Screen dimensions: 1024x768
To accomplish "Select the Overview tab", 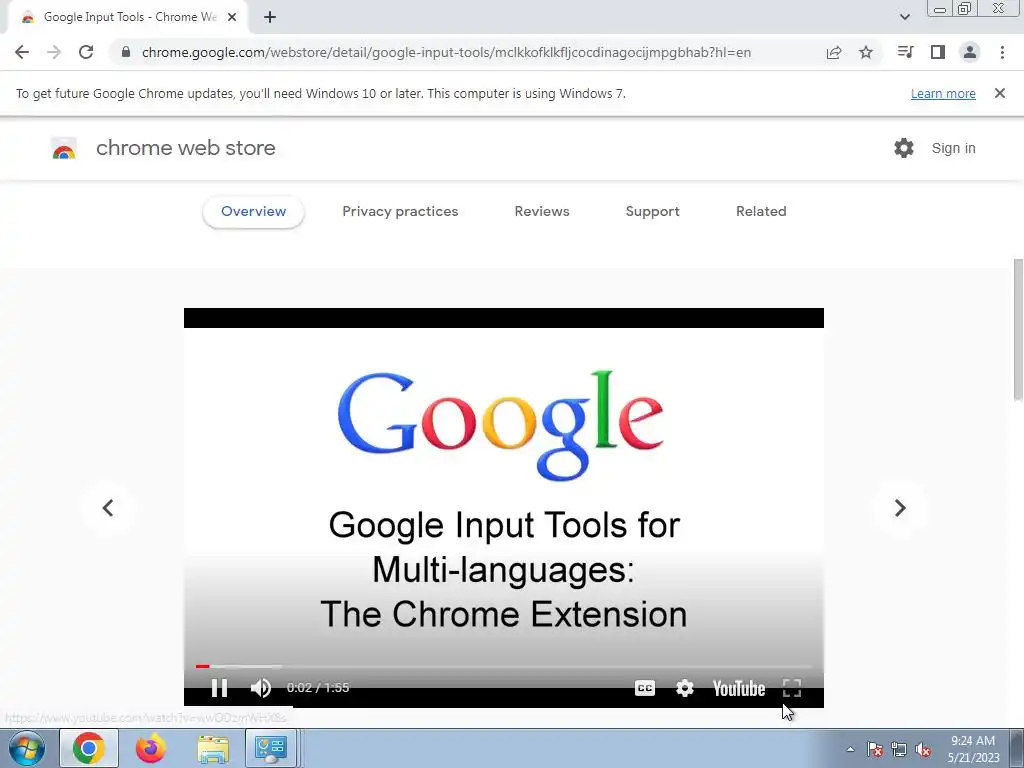I will coord(253,212).
